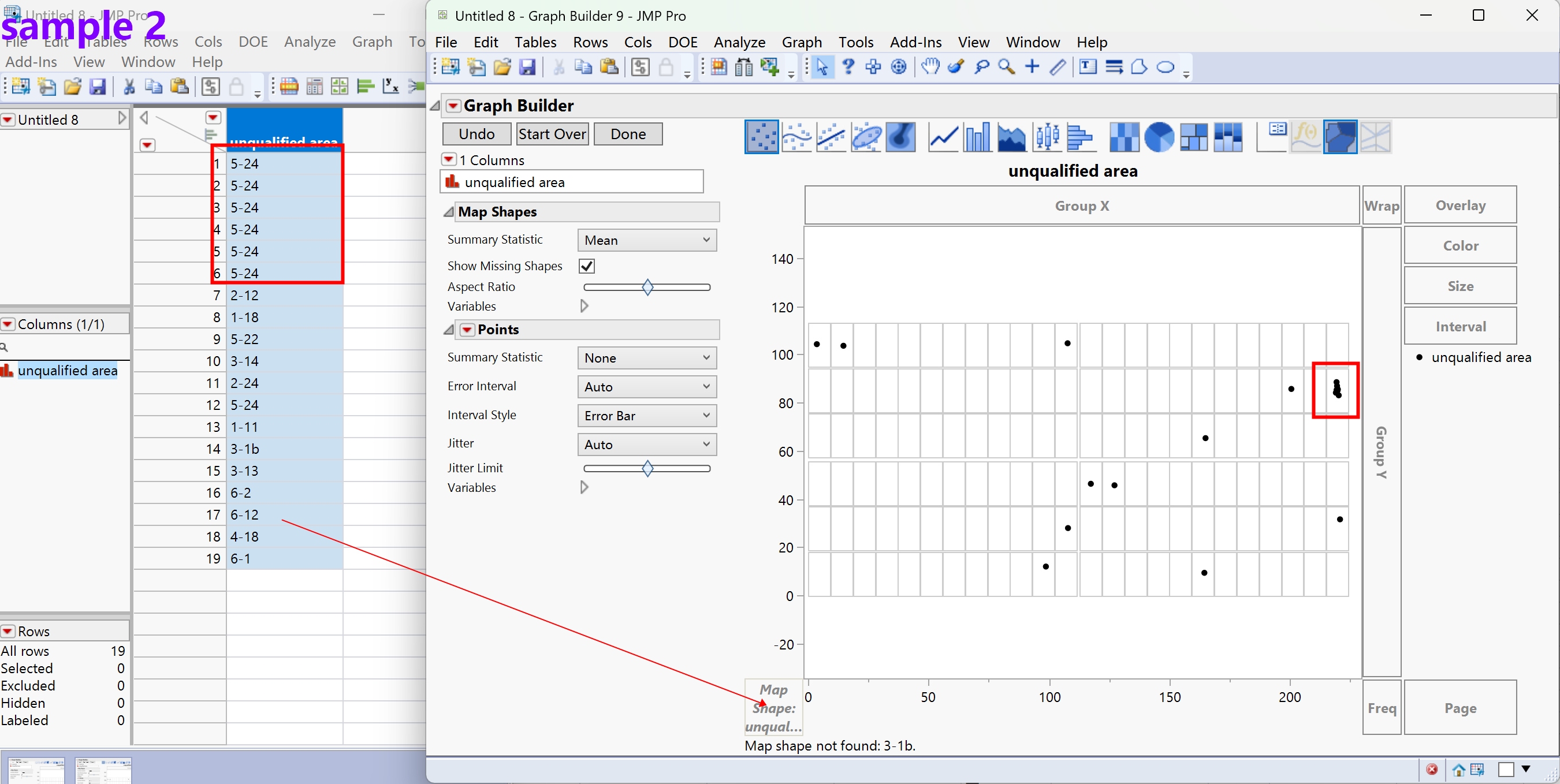The height and width of the screenshot is (784, 1560).
Task: Select the grabber hand tool
Action: (930, 66)
